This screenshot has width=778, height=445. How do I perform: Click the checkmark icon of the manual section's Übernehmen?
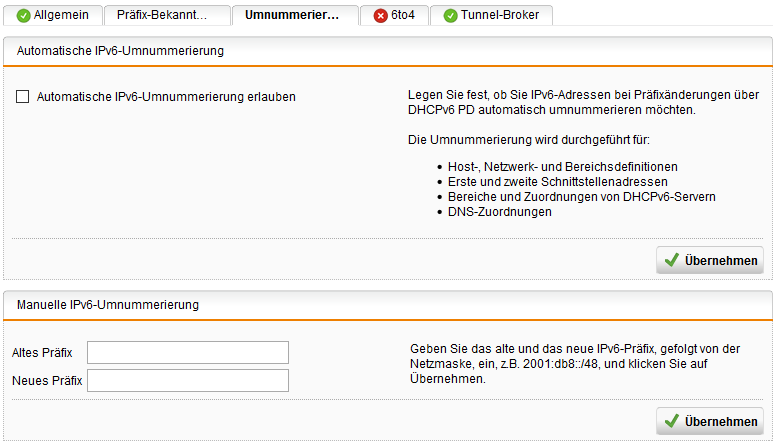coord(672,421)
